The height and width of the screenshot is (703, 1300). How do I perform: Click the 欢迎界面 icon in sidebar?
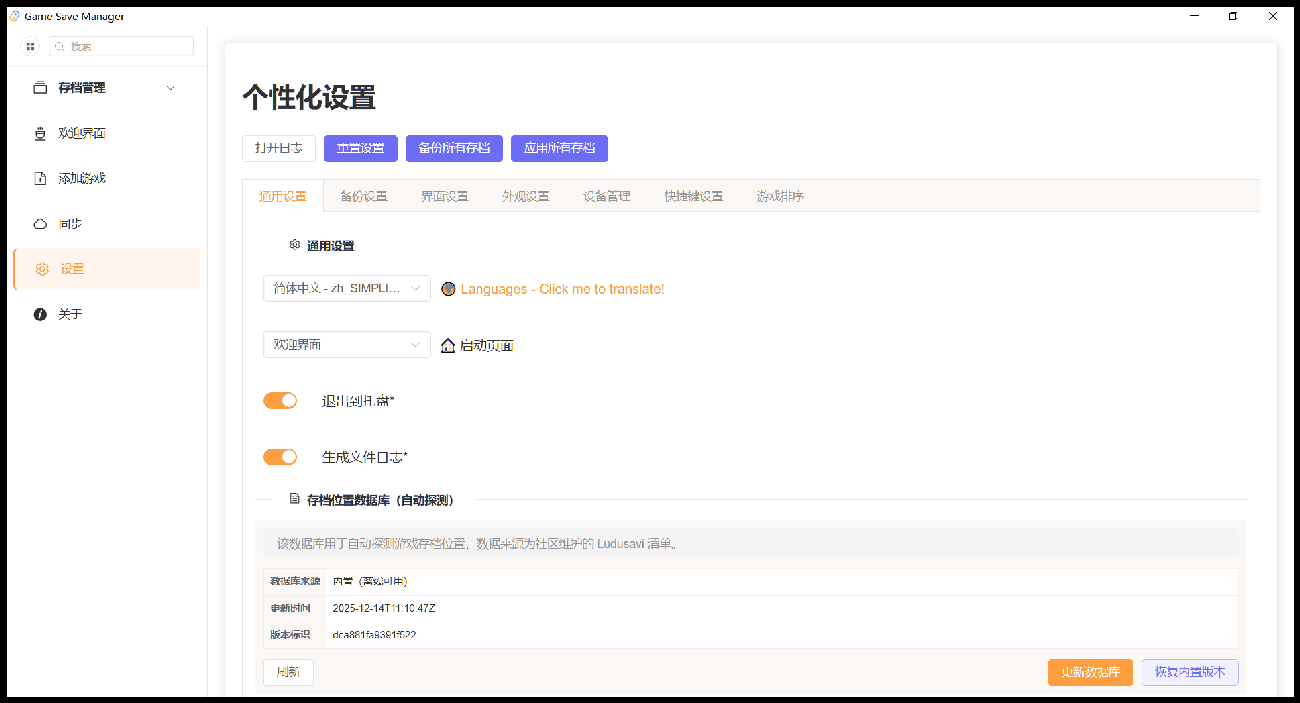(x=40, y=133)
